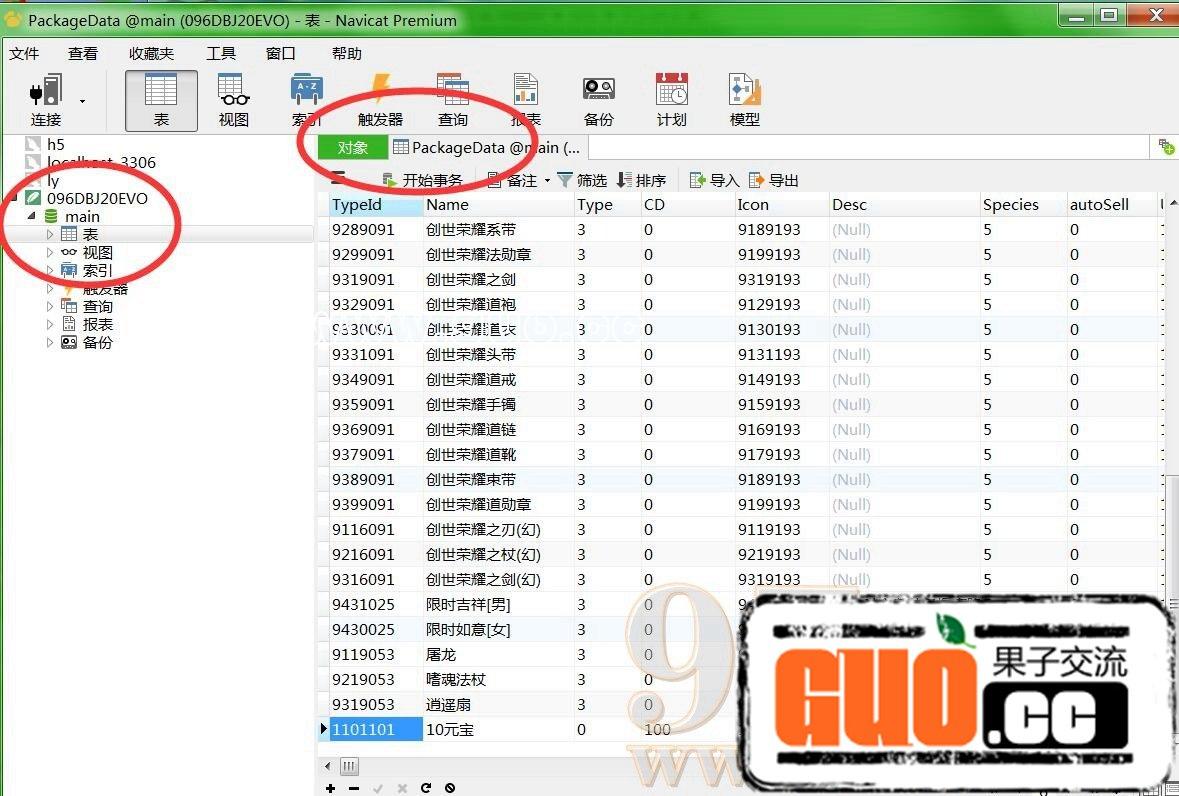This screenshot has width=1179, height=796.
Task: Click 筛选 (Filter) in the table toolbar
Action: pyautogui.click(x=582, y=180)
